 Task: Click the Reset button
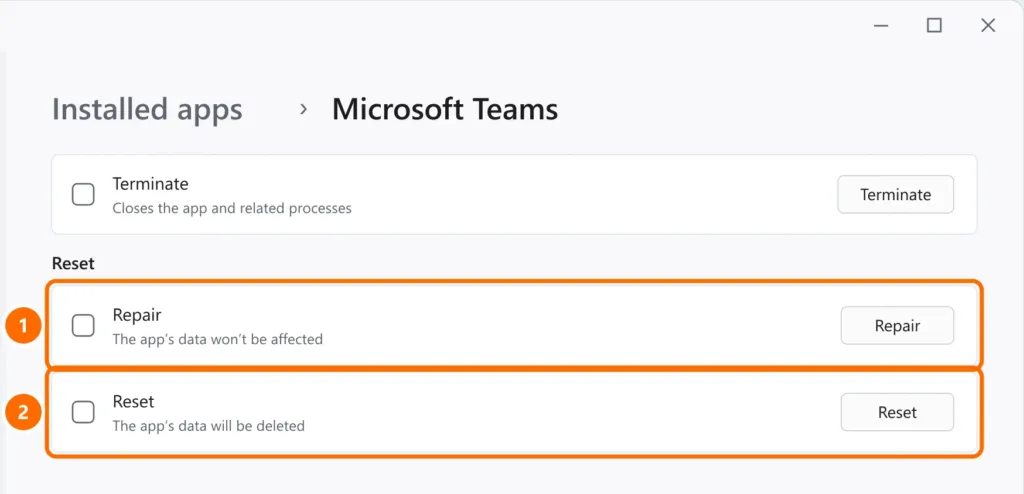pos(897,412)
